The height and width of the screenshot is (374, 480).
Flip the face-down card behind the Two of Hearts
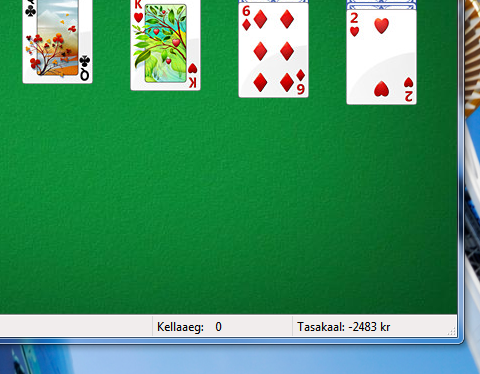click(x=381, y=5)
